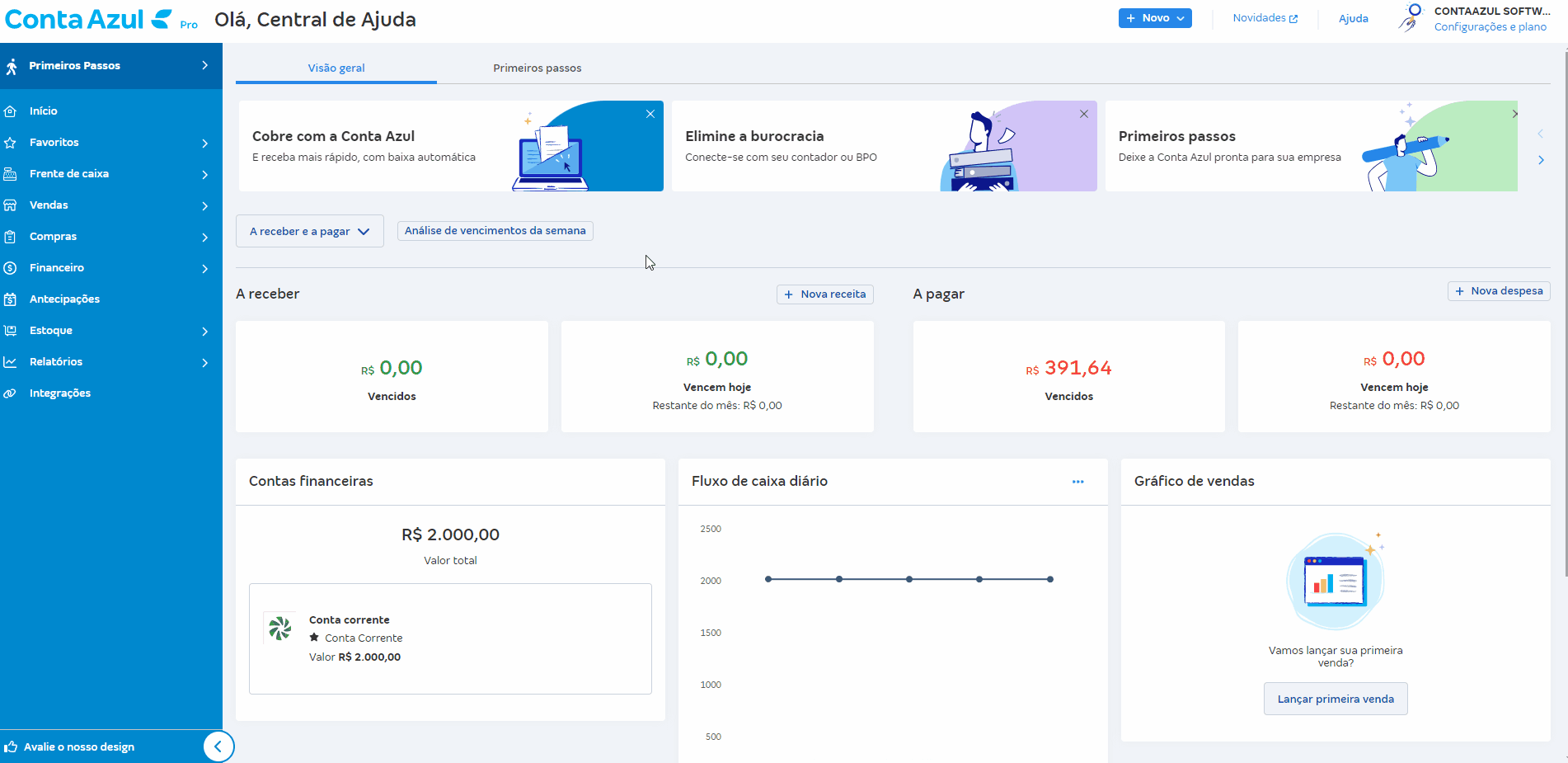This screenshot has width=1568, height=763.
Task: Open Primeiros Passos walking-person icon
Action: tap(12, 66)
